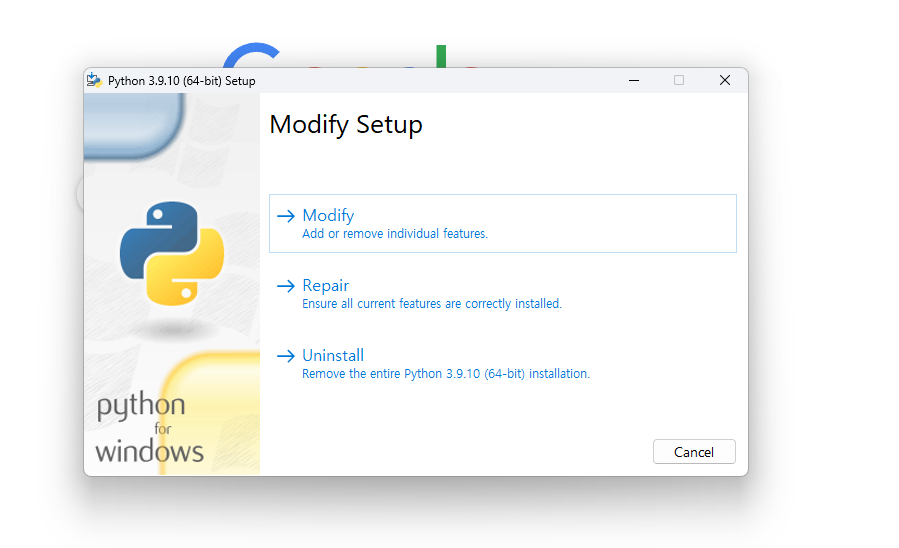Click the Modify Setup heading
The height and width of the screenshot is (548, 899).
(x=346, y=124)
